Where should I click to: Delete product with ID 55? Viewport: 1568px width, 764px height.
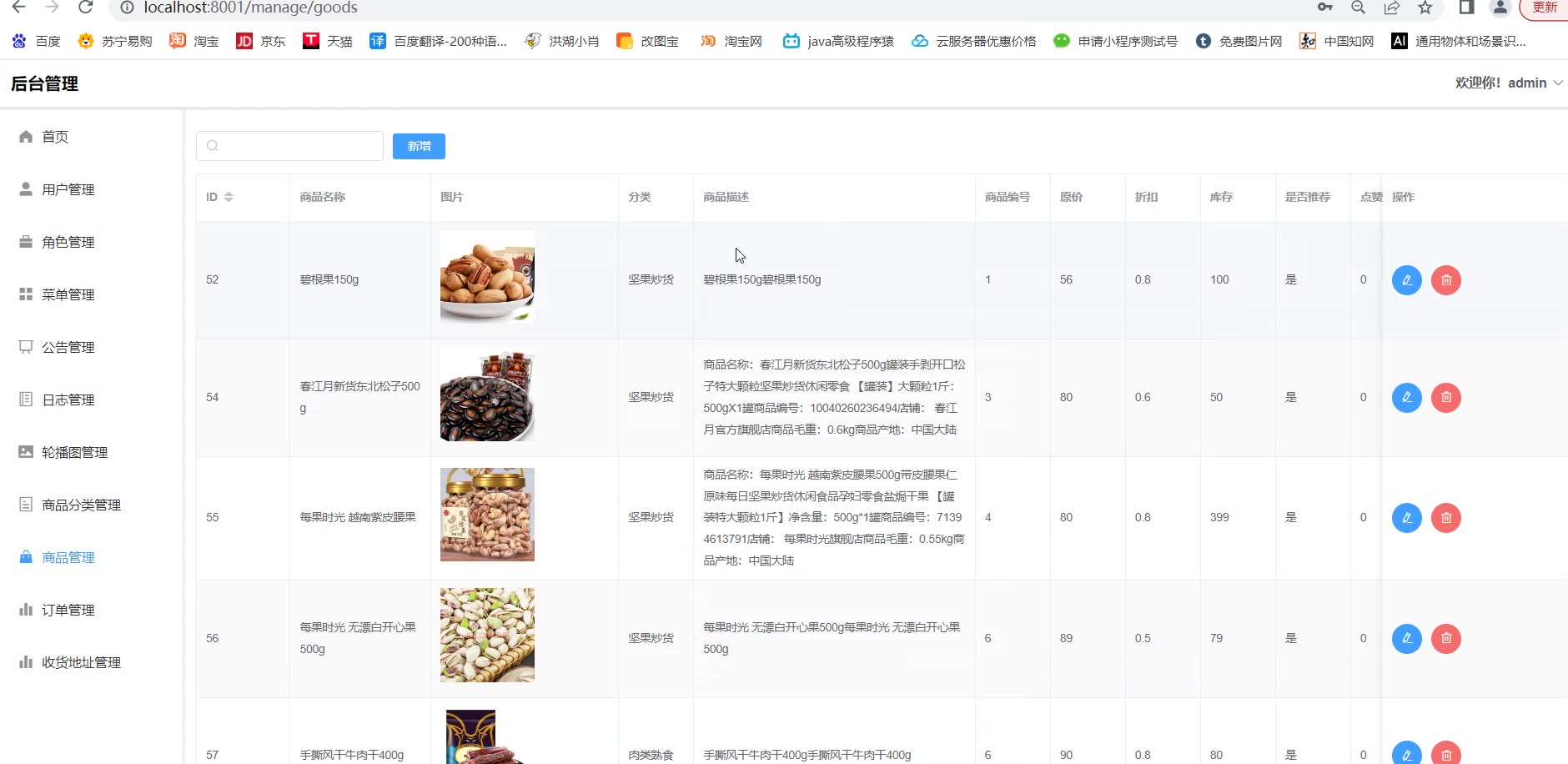(1445, 518)
